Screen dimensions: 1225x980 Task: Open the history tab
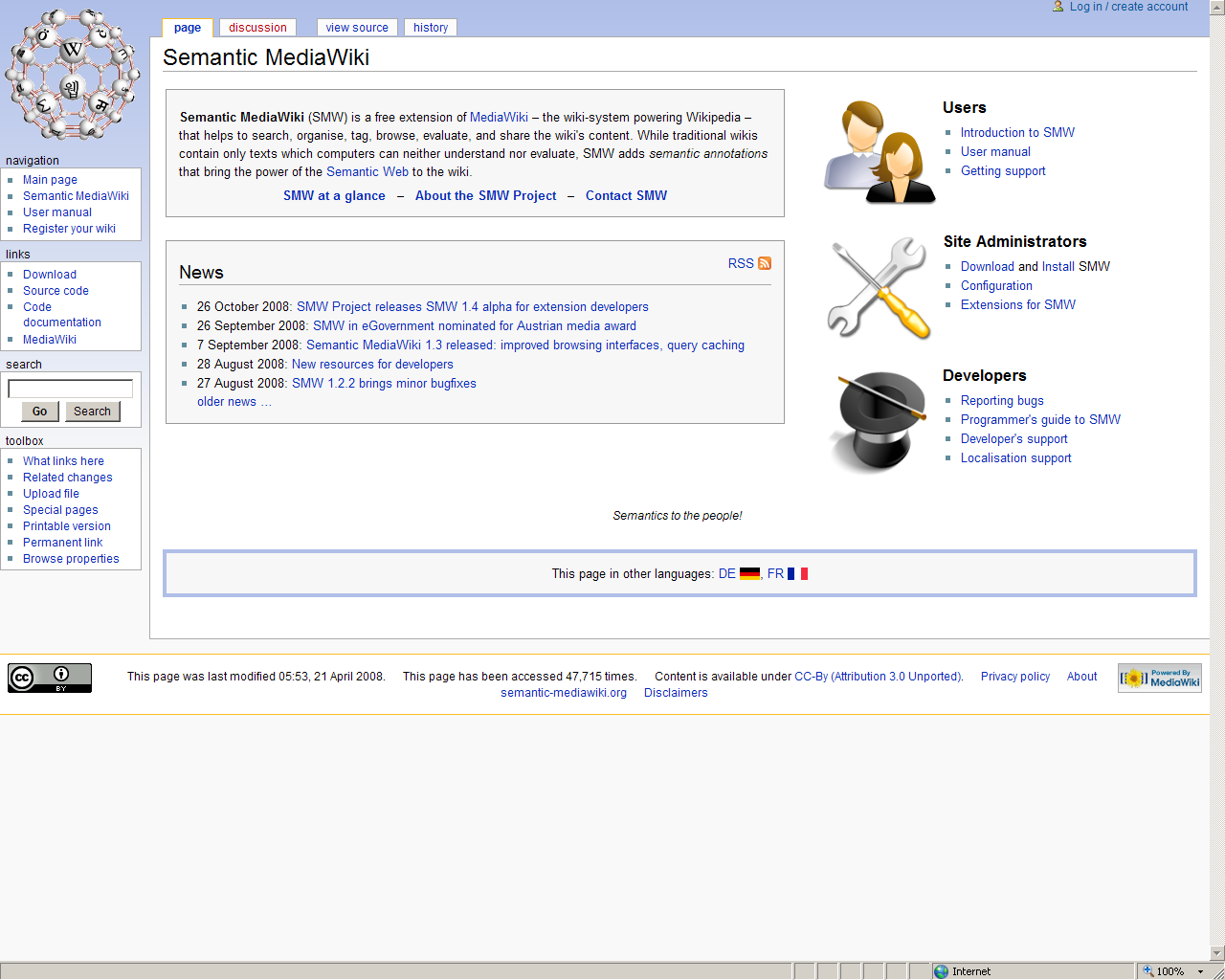tap(431, 28)
